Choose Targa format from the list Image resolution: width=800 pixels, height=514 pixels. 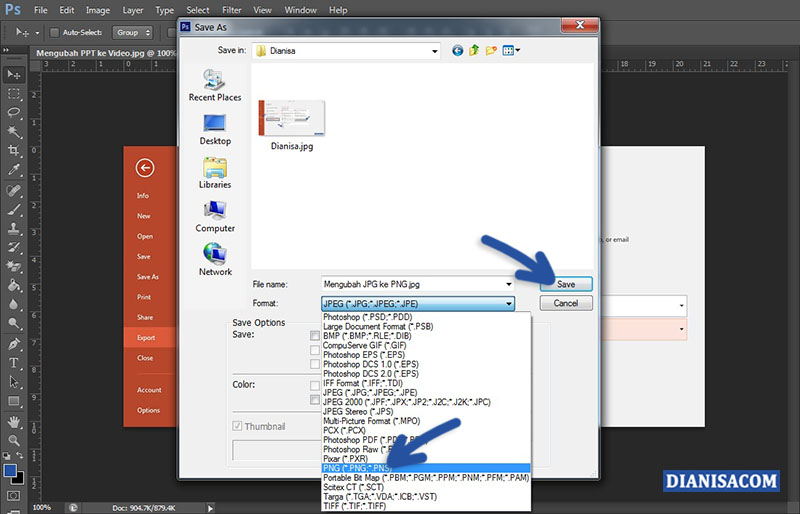(x=426, y=497)
